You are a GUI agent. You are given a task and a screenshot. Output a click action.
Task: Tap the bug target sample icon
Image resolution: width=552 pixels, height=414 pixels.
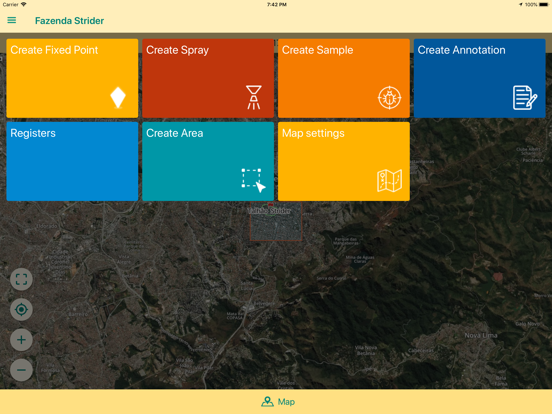pos(389,98)
